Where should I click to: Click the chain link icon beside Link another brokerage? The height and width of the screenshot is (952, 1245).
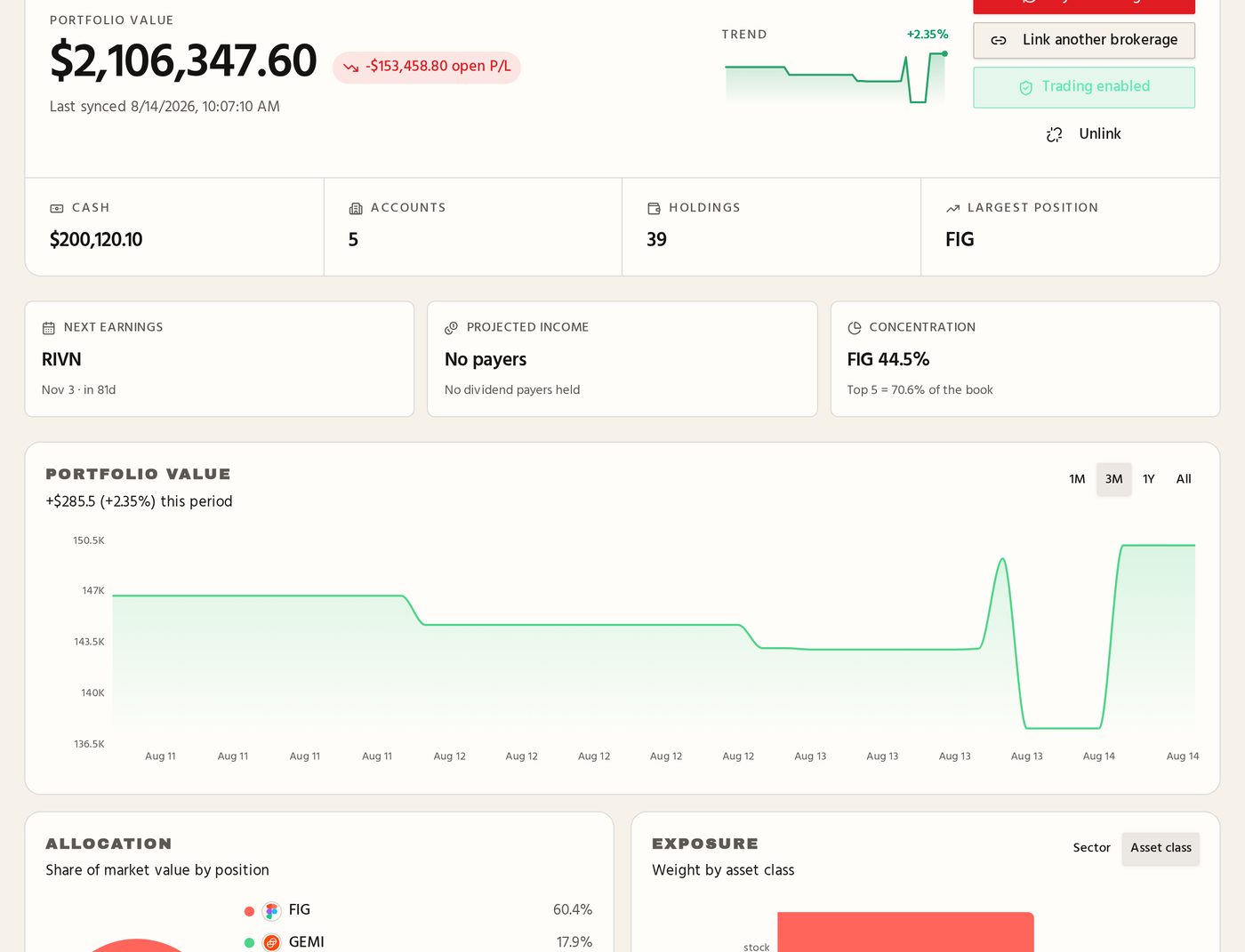pos(999,40)
